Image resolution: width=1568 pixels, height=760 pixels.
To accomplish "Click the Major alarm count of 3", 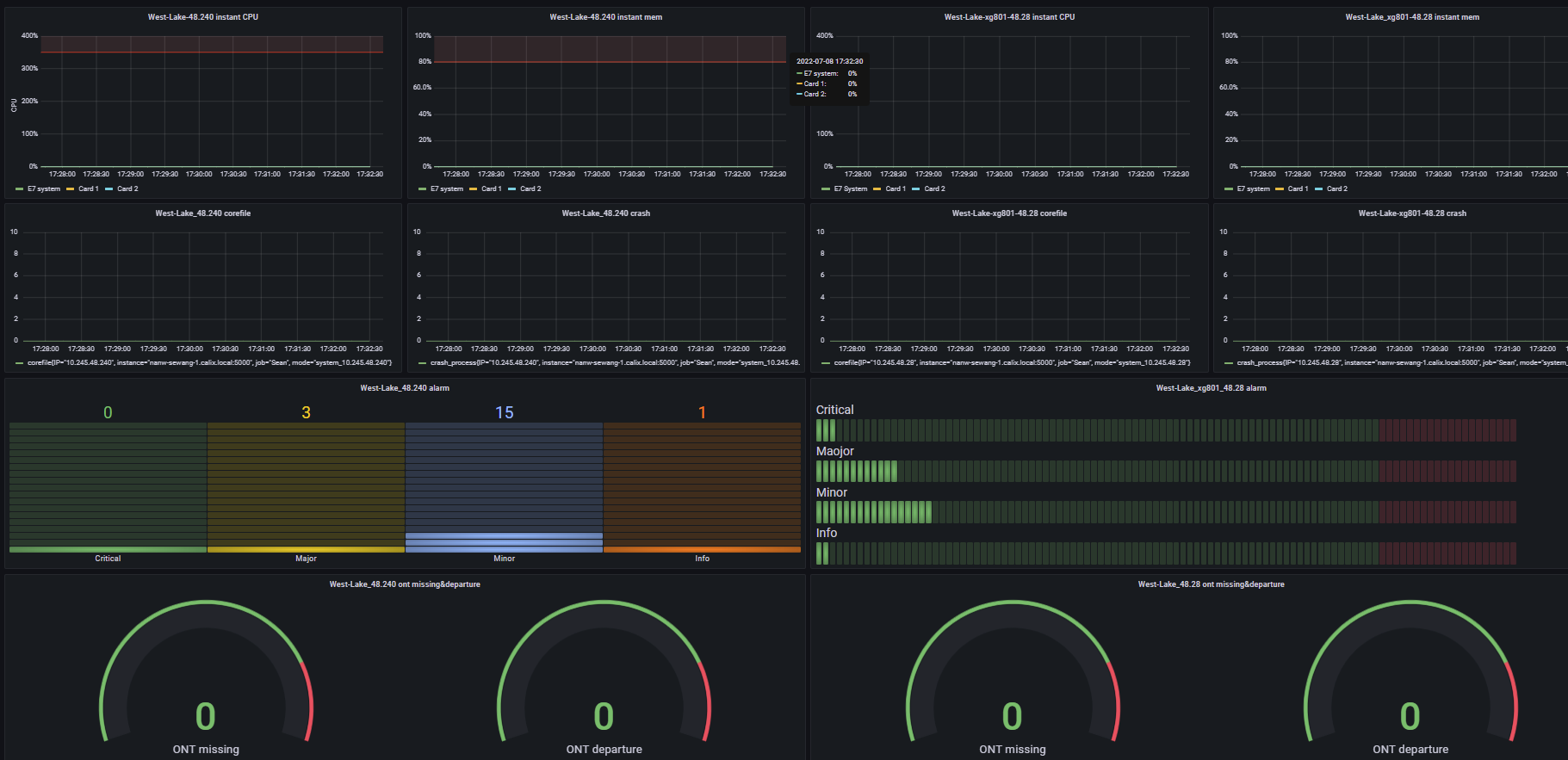I will point(306,412).
